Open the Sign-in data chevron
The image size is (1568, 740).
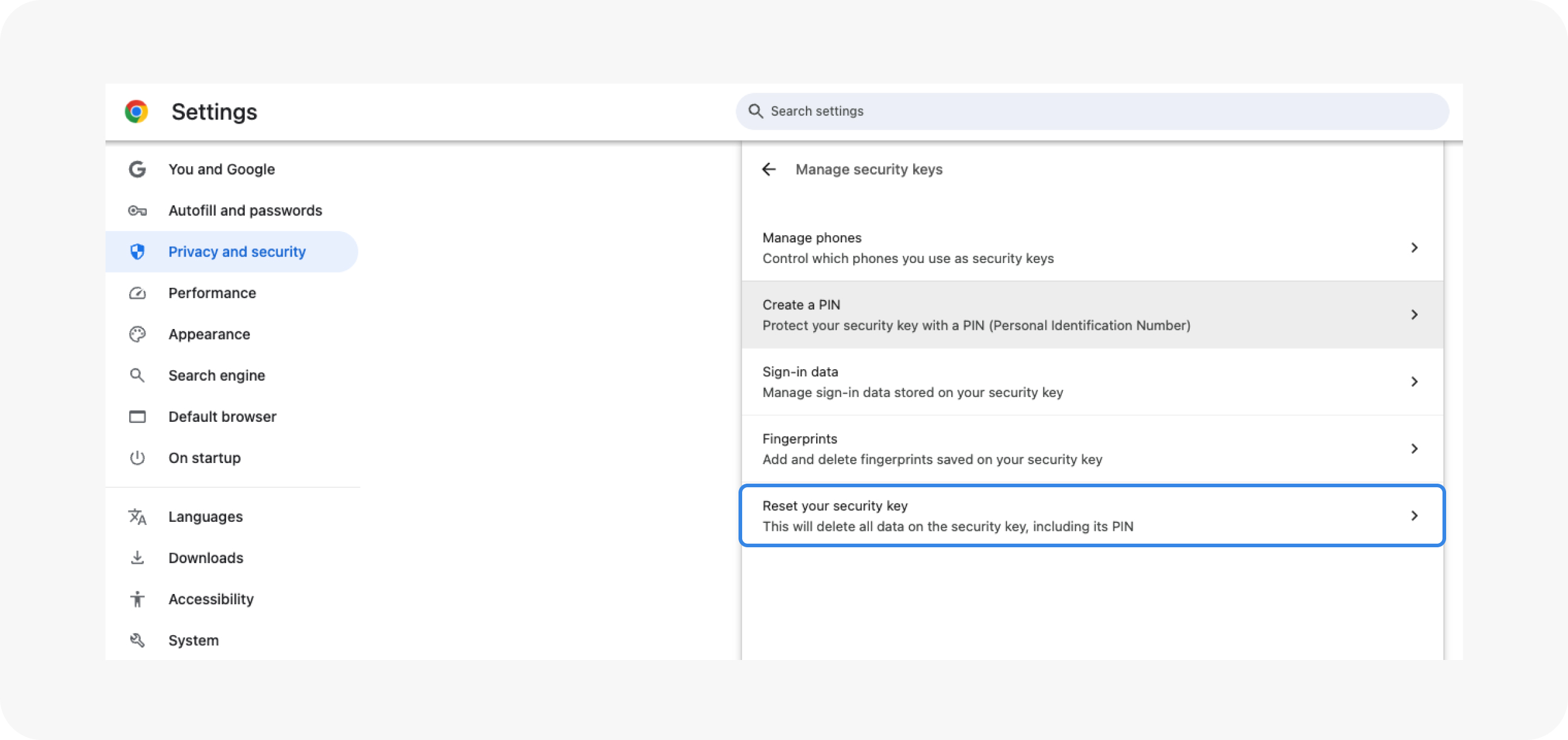tap(1413, 382)
